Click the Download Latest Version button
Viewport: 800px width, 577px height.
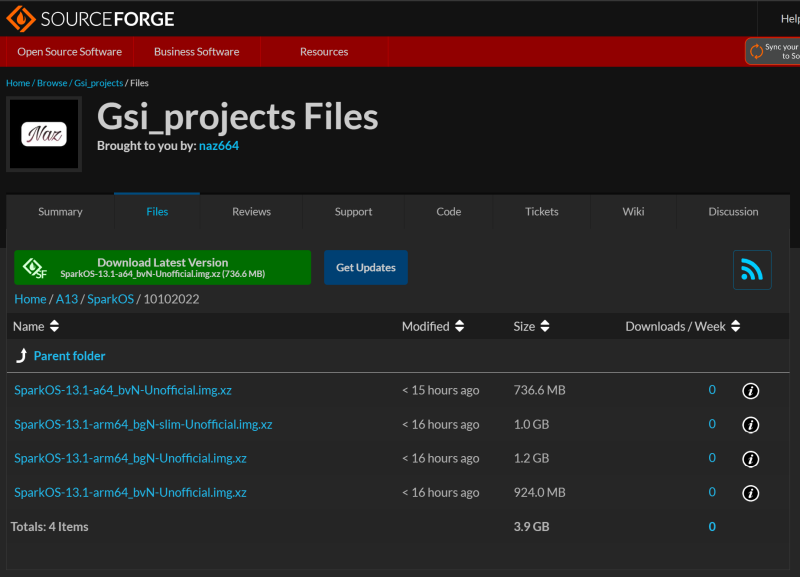(162, 267)
